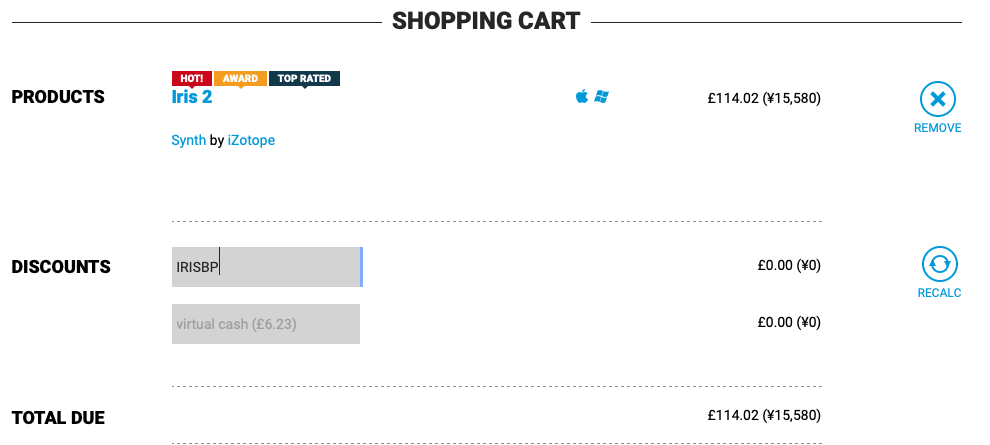The image size is (990, 445).
Task: Click the dark TOP RATED badge
Action: [x=304, y=79]
